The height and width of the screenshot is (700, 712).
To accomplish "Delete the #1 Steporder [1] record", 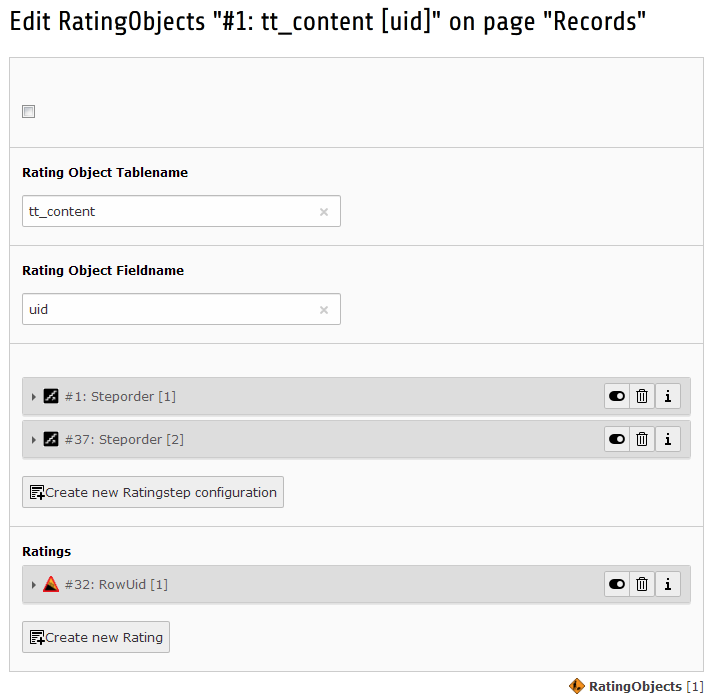I will (x=642, y=396).
